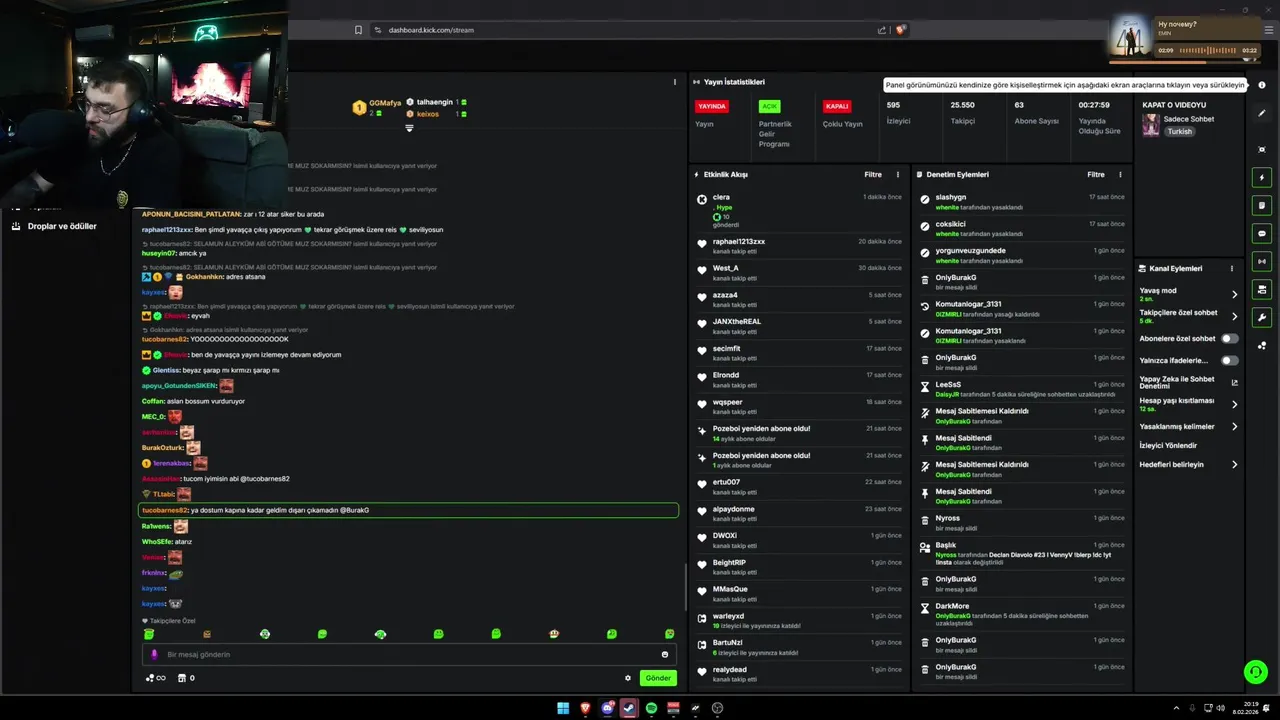Select raphael1213zxx follow event in activity feed
1280x720 pixels.
point(799,246)
